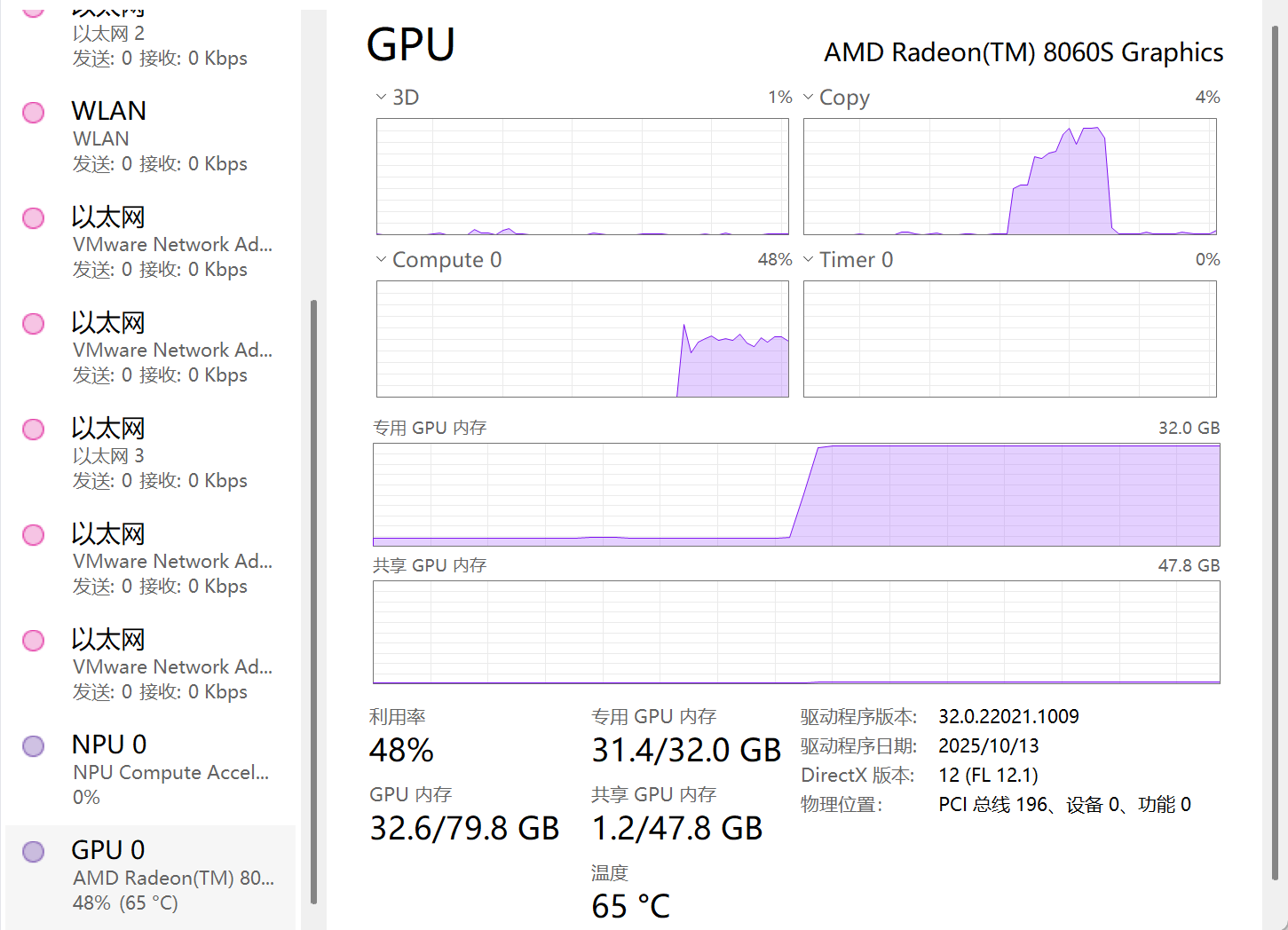The image size is (1288, 930).
Task: Select the AMD Radeon(TM) 80... sidebar text
Action: click(x=173, y=878)
